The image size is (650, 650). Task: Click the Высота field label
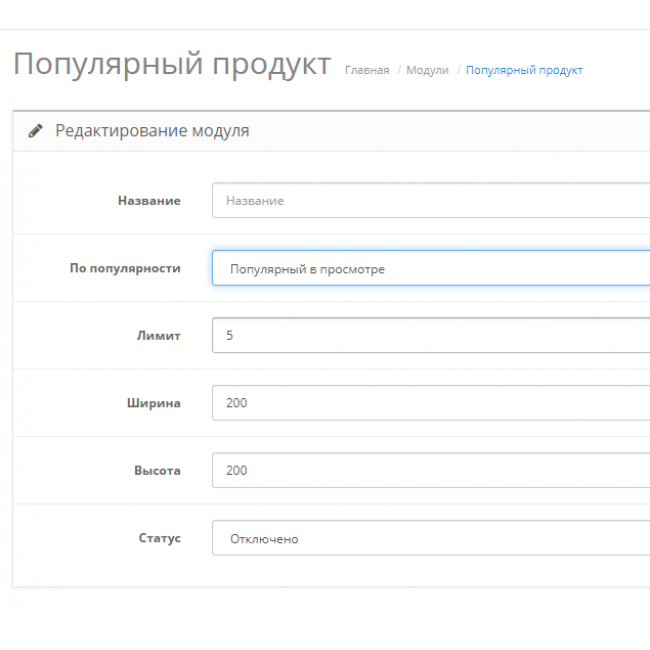pos(157,470)
